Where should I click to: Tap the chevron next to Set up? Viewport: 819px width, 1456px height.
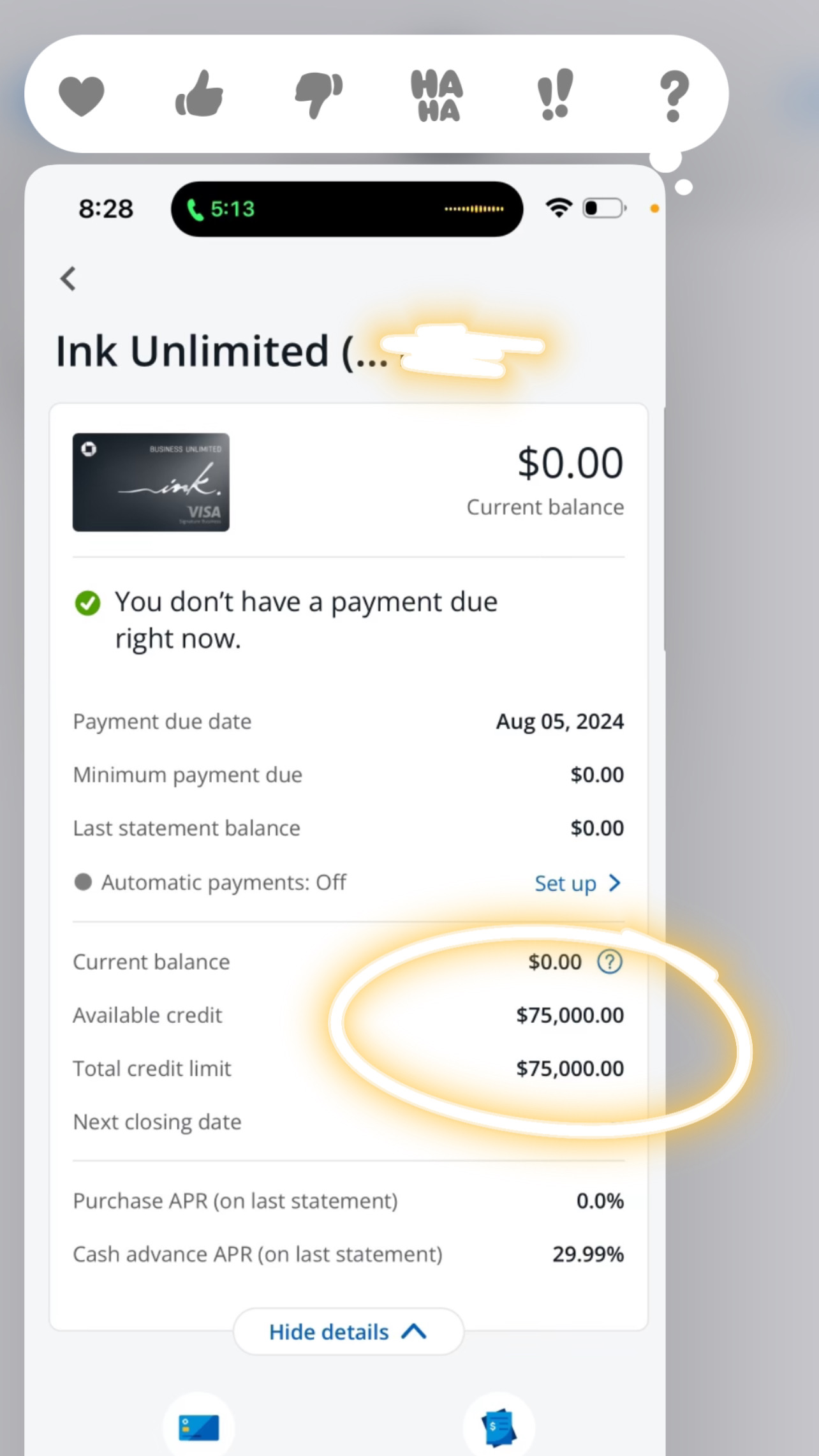(x=614, y=883)
